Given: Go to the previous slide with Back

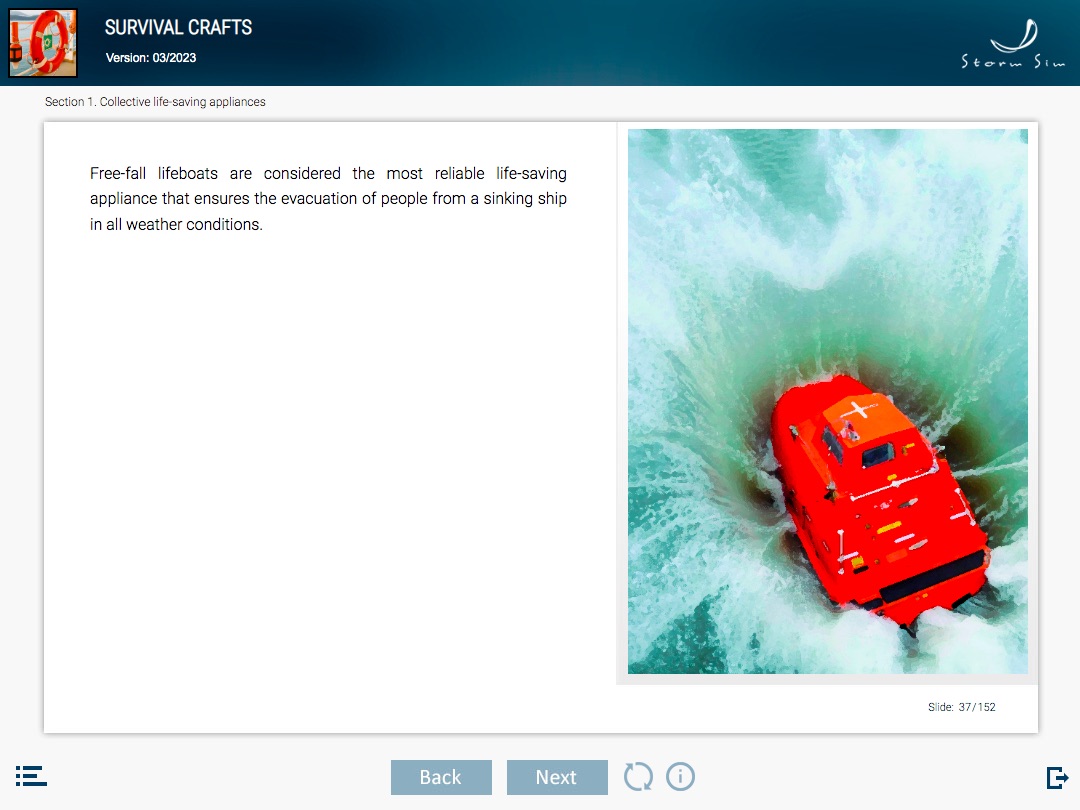Looking at the screenshot, I should [x=441, y=778].
